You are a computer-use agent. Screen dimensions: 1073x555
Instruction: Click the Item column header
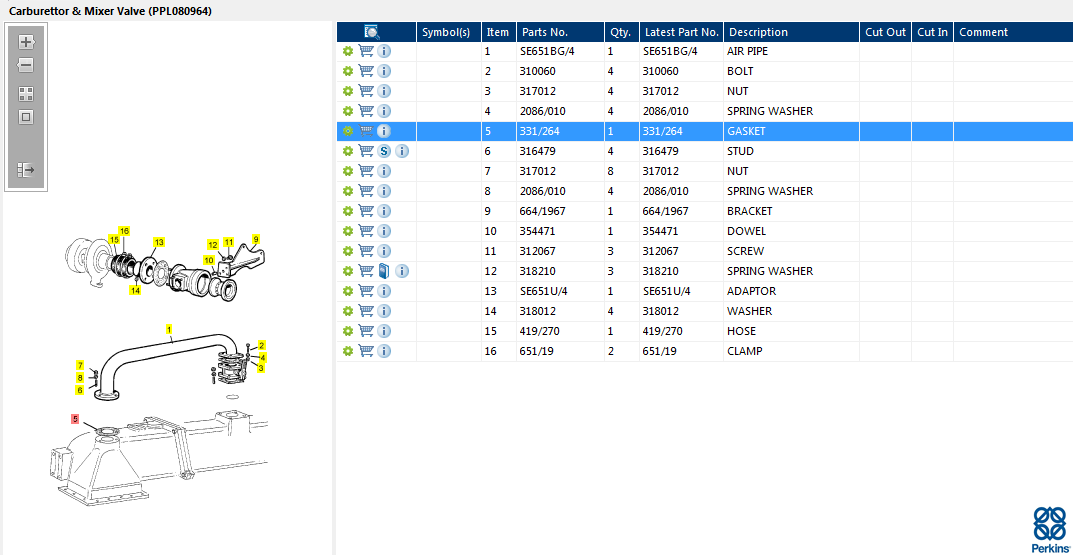click(x=498, y=32)
